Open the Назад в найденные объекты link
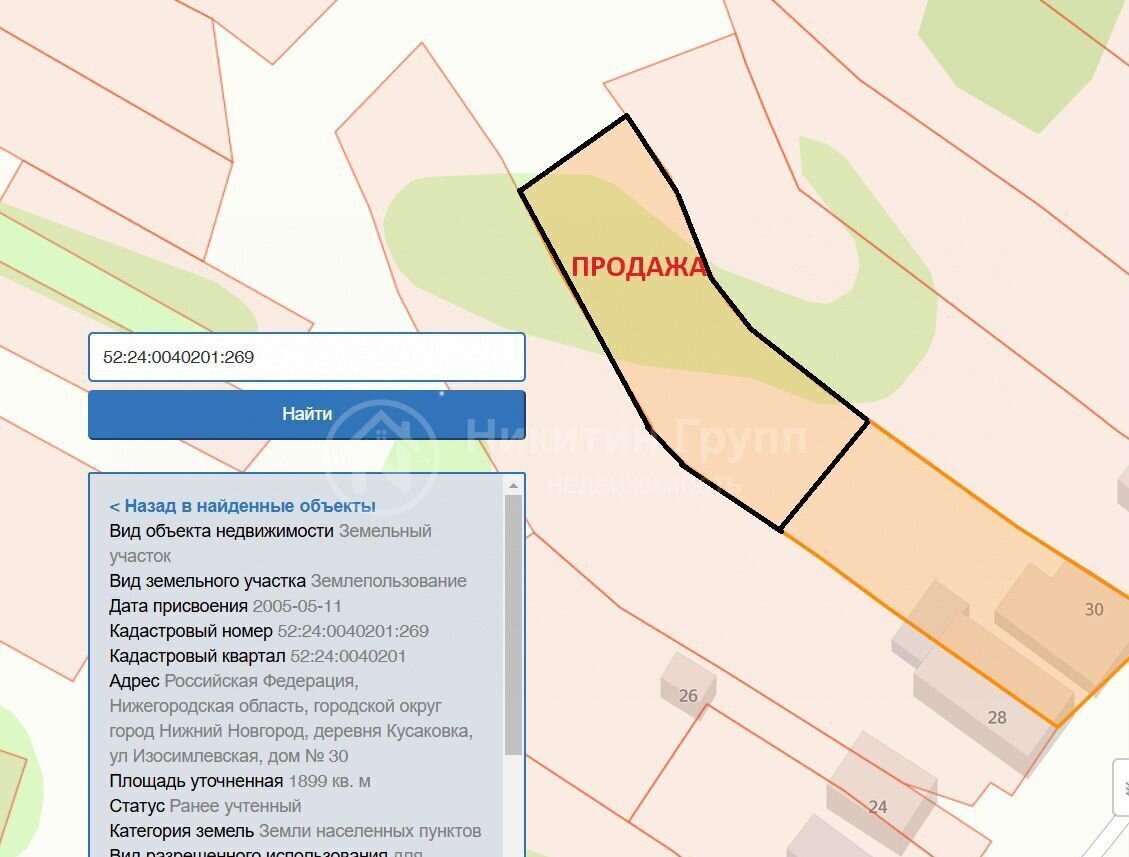 pyautogui.click(x=242, y=506)
